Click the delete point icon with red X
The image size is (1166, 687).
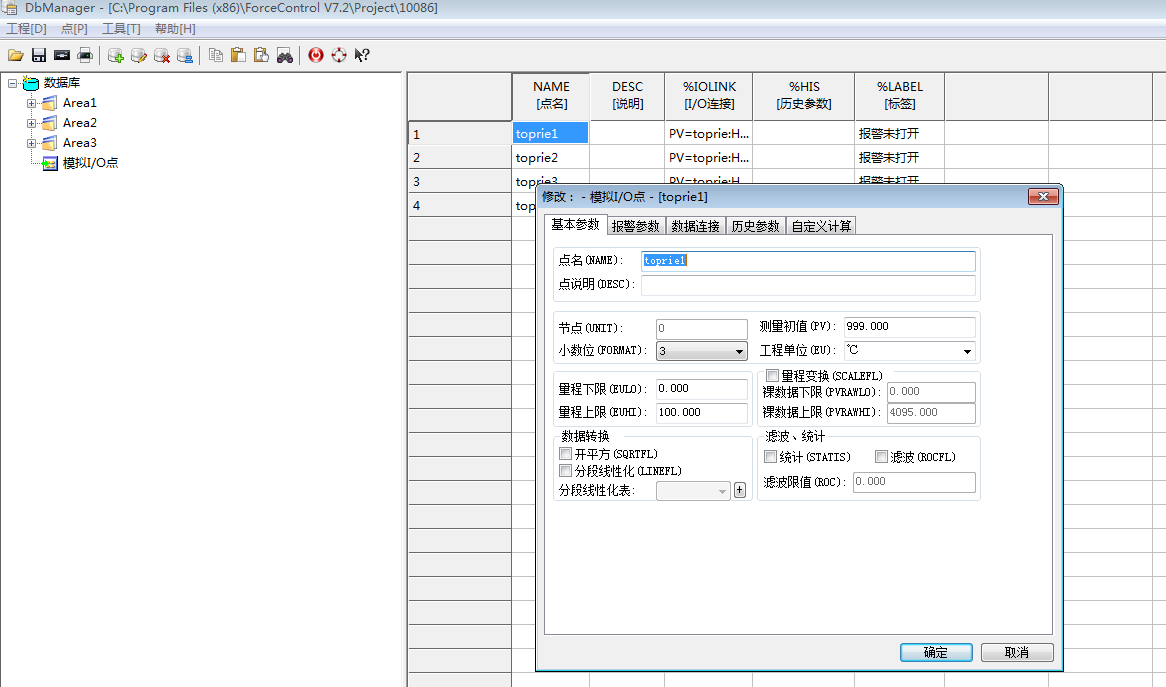(x=161, y=55)
